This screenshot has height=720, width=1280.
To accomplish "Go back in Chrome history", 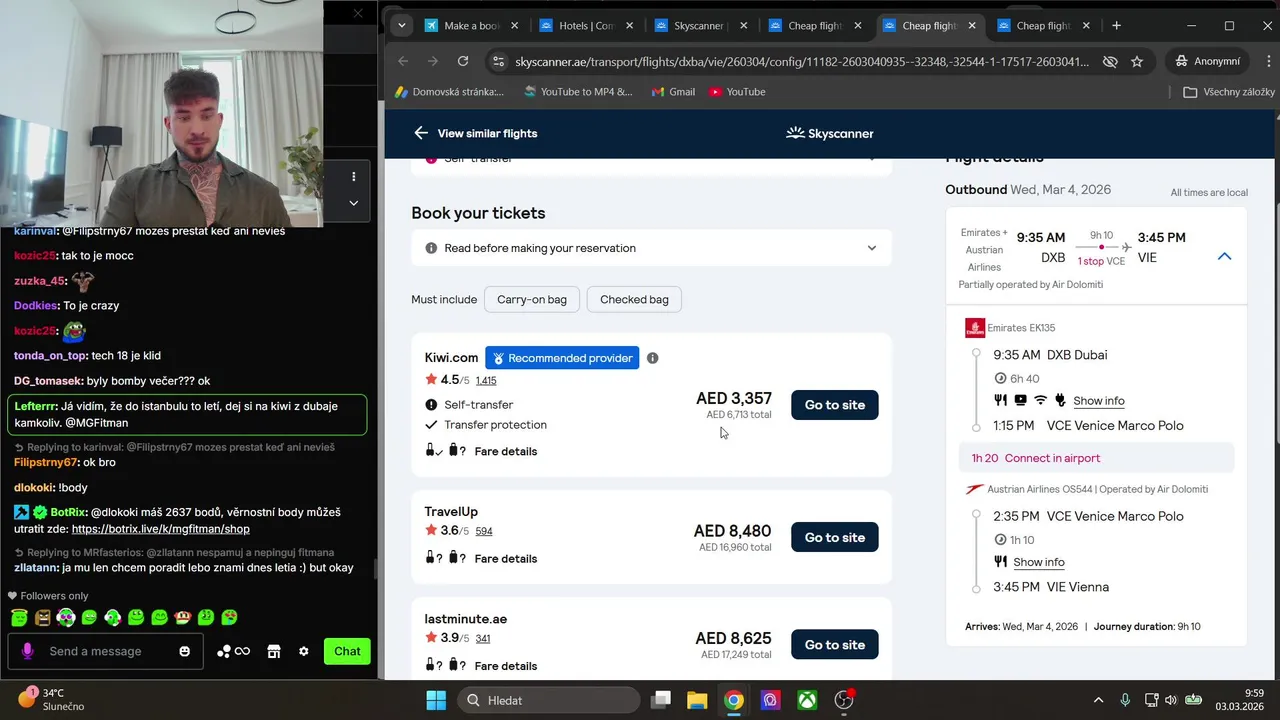I will coord(403,61).
